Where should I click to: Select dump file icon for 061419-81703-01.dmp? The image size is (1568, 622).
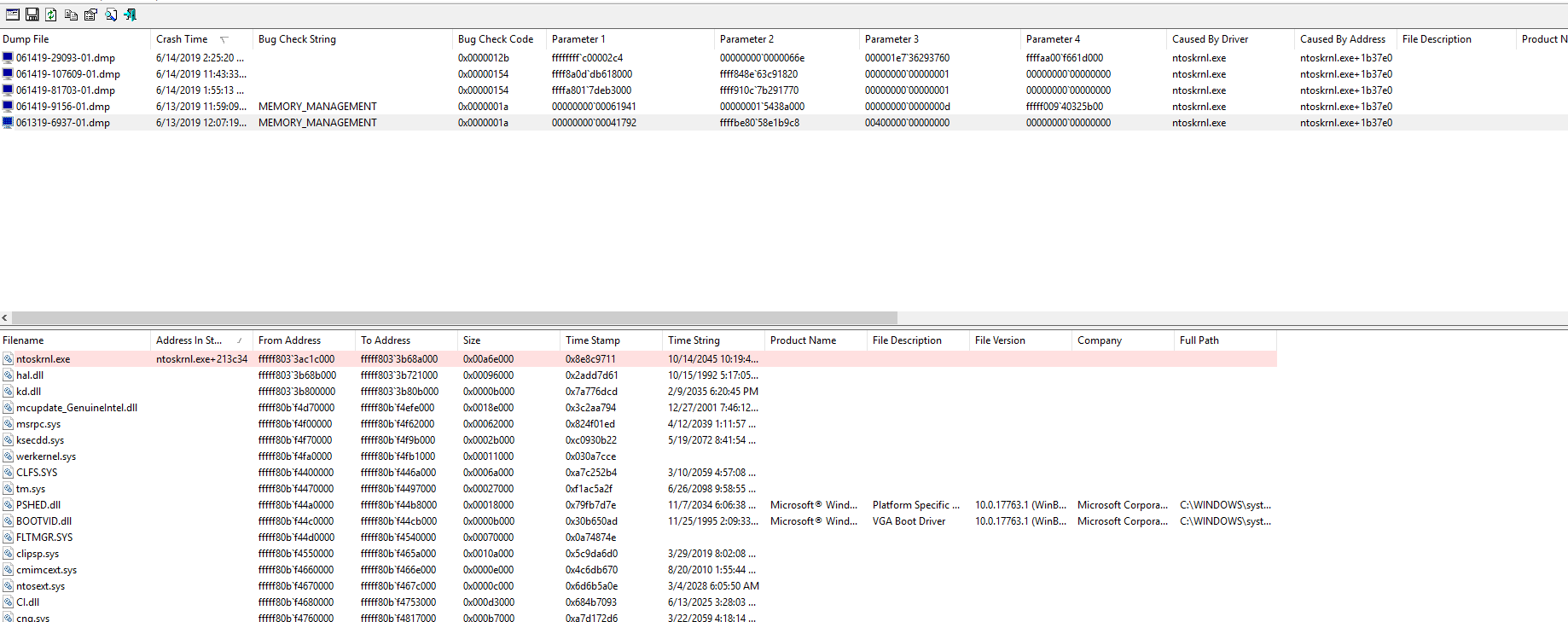[8, 90]
